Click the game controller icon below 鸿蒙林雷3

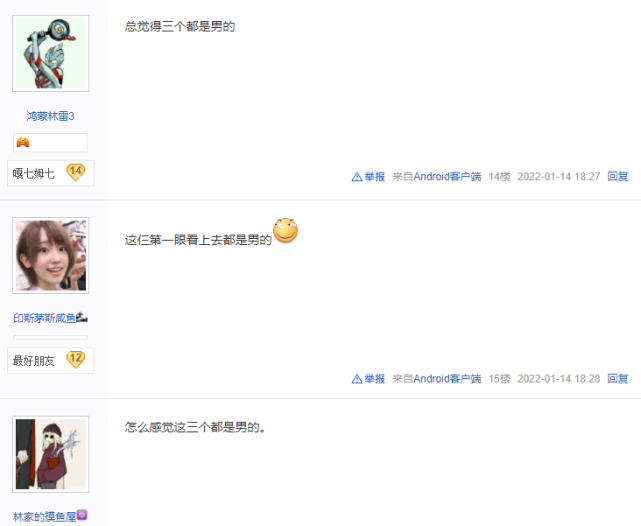[22, 142]
